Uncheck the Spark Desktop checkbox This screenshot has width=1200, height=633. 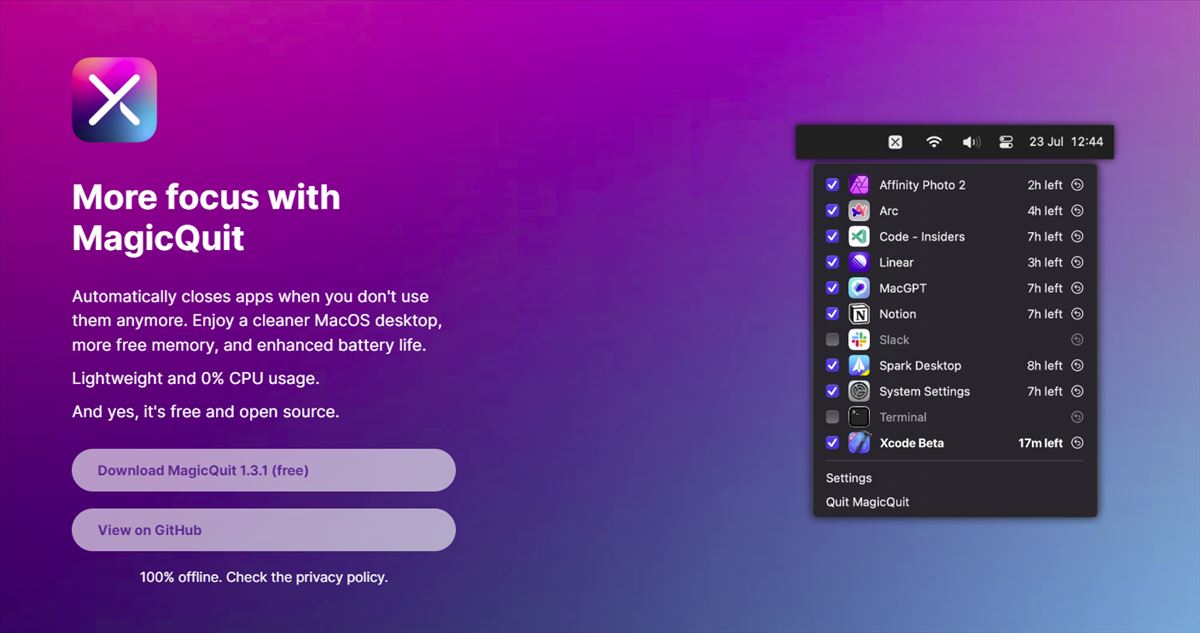[x=832, y=366]
